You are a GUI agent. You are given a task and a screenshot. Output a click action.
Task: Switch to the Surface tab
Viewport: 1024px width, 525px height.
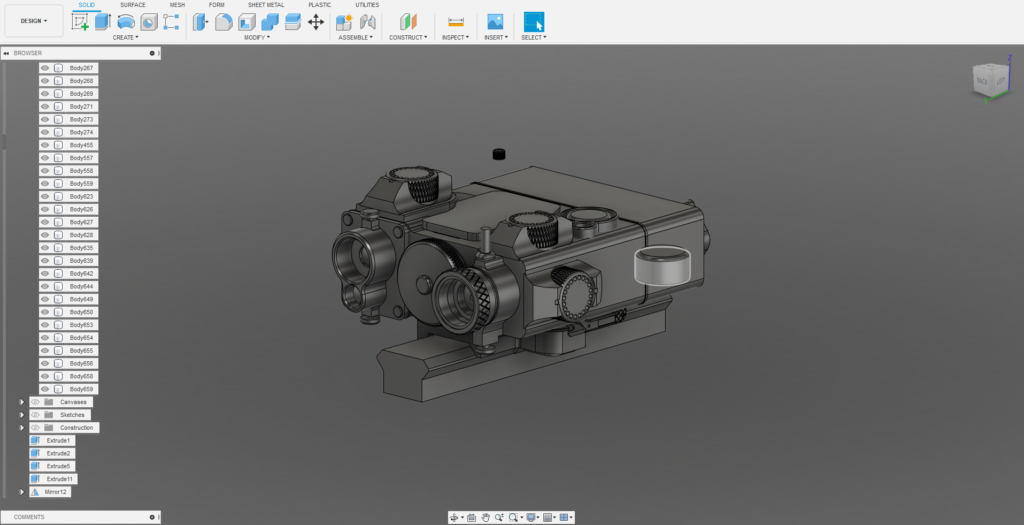click(x=132, y=5)
